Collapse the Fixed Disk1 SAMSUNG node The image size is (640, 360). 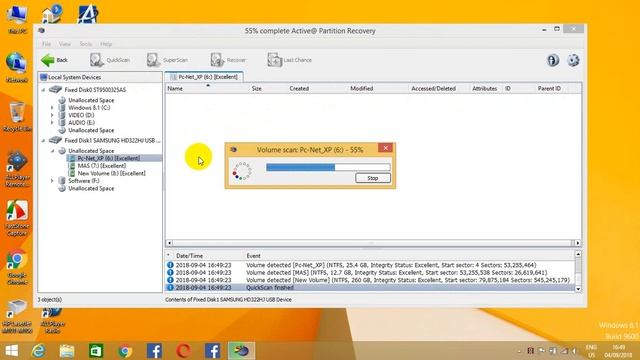pos(43,140)
